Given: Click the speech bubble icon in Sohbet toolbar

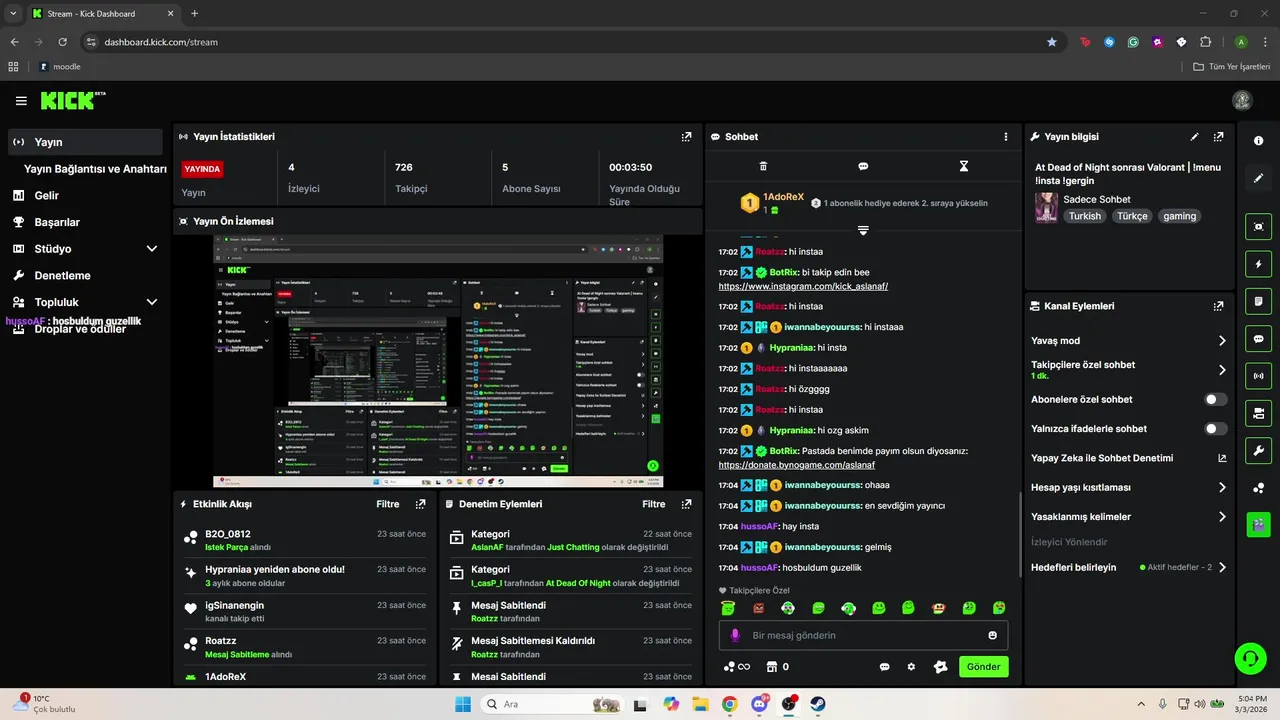Looking at the screenshot, I should point(863,166).
